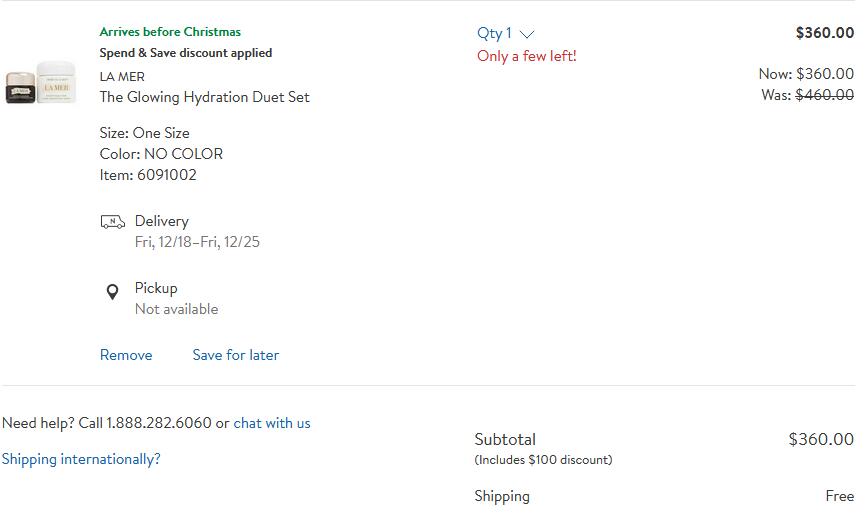Click the Arrives before Christmas message
Screen dimensions: 868x514
tap(170, 32)
